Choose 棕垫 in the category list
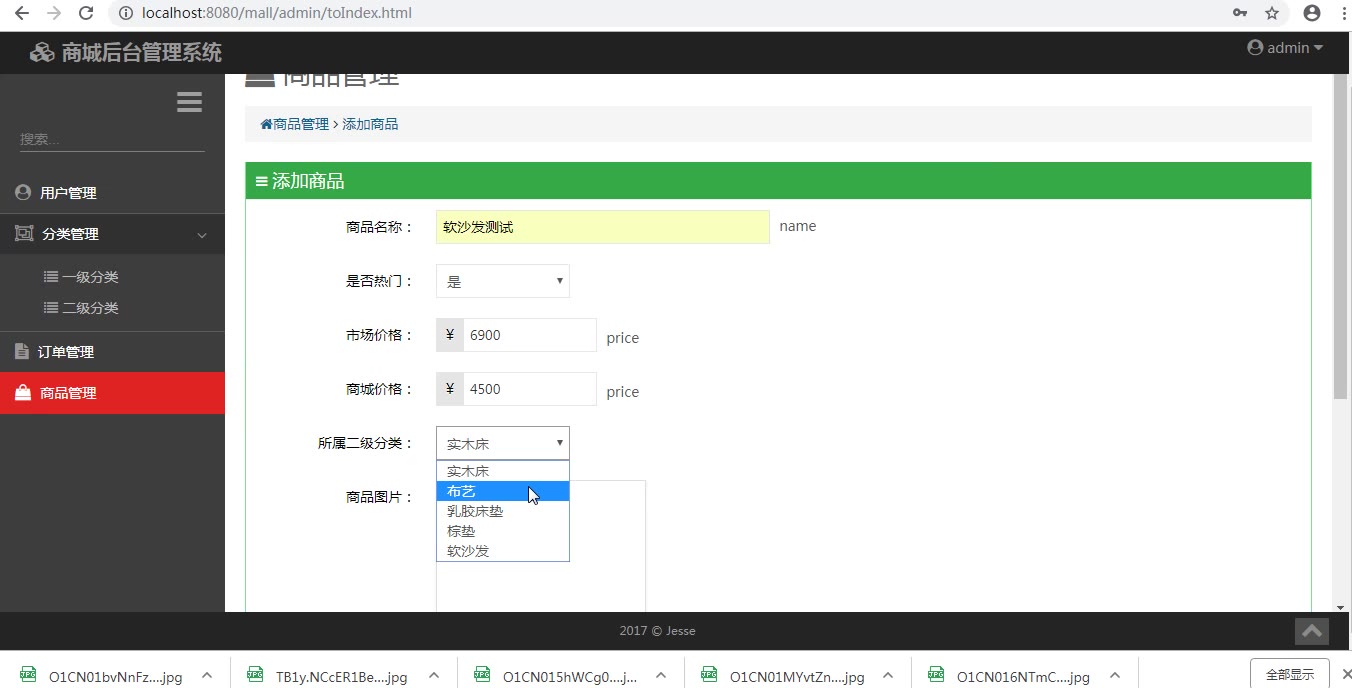 click(x=503, y=531)
